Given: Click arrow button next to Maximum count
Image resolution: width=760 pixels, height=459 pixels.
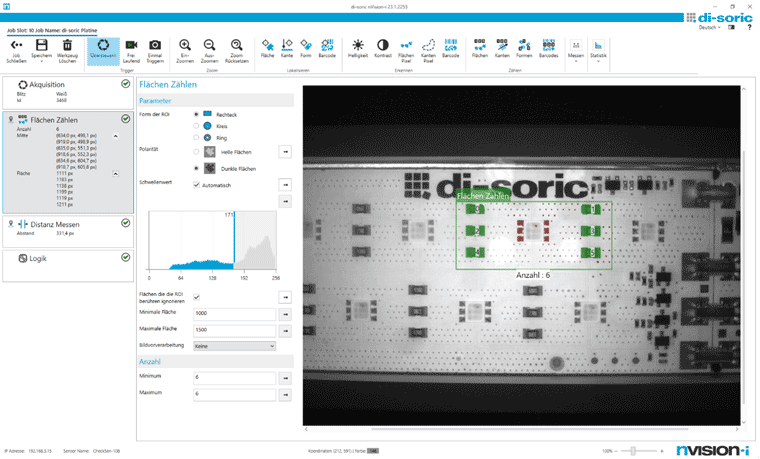Looking at the screenshot, I should pyautogui.click(x=285, y=395).
